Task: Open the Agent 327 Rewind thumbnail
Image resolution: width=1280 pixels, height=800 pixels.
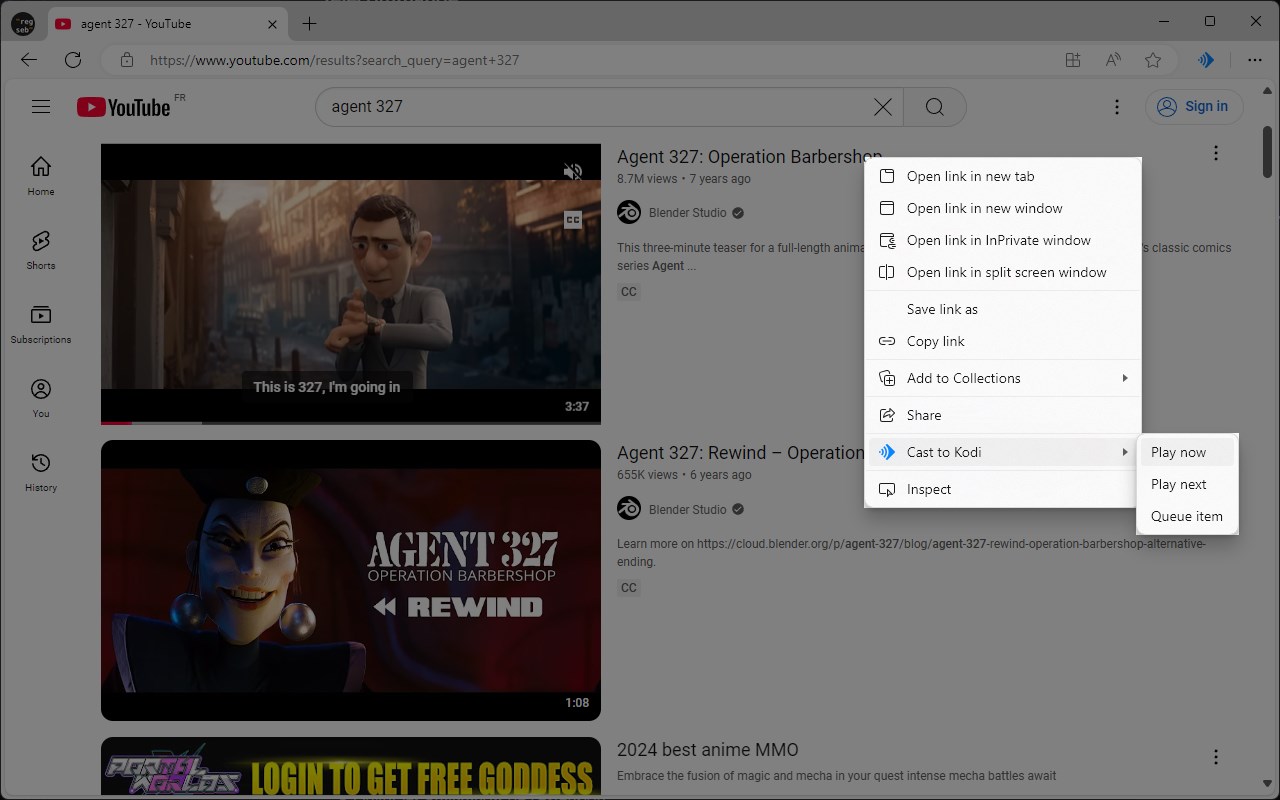Action: pos(351,580)
